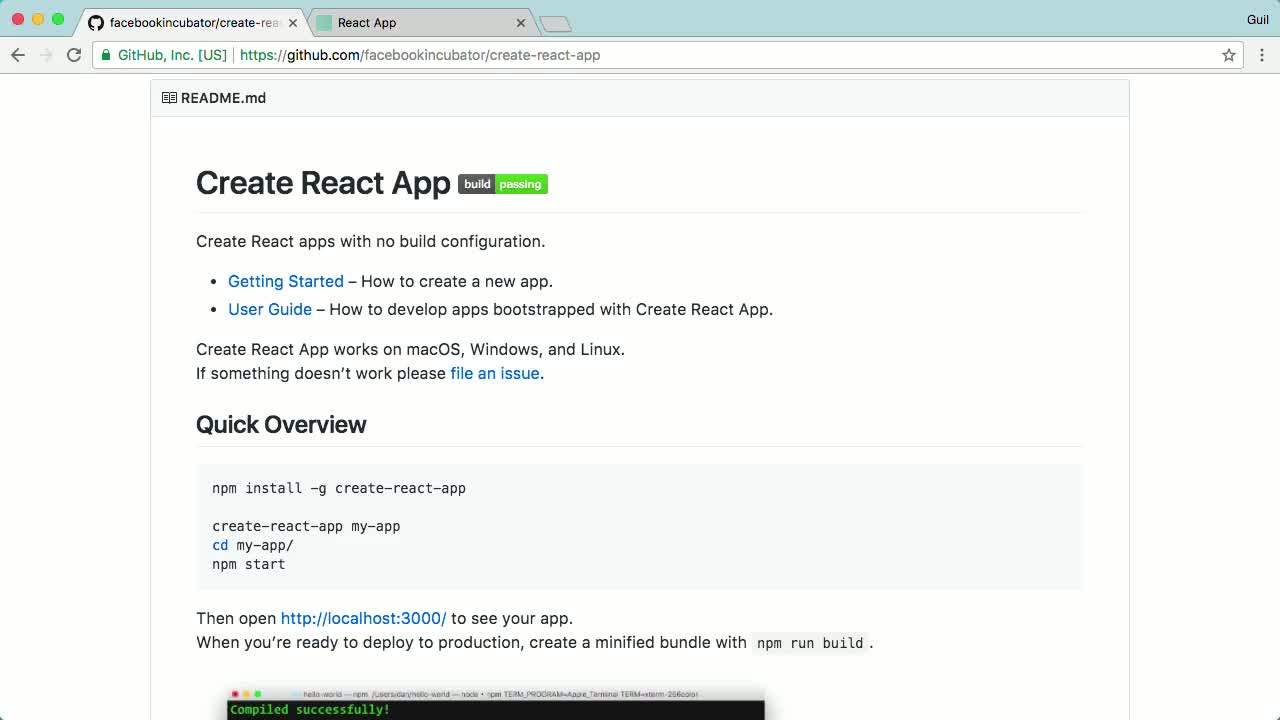
Task: Click the README book icon
Action: (169, 98)
